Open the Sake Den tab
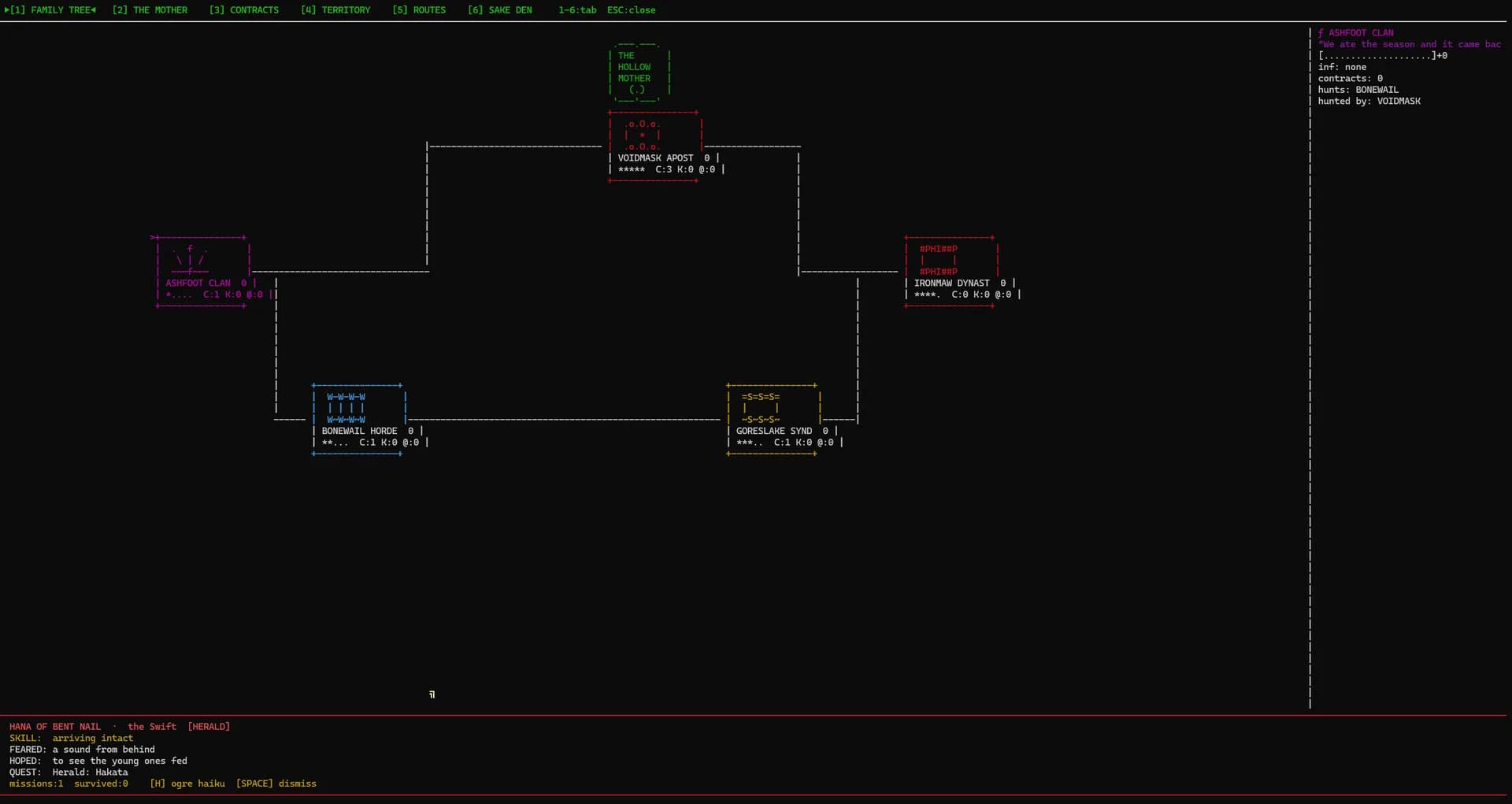The width and height of the screenshot is (1512, 804). (500, 10)
